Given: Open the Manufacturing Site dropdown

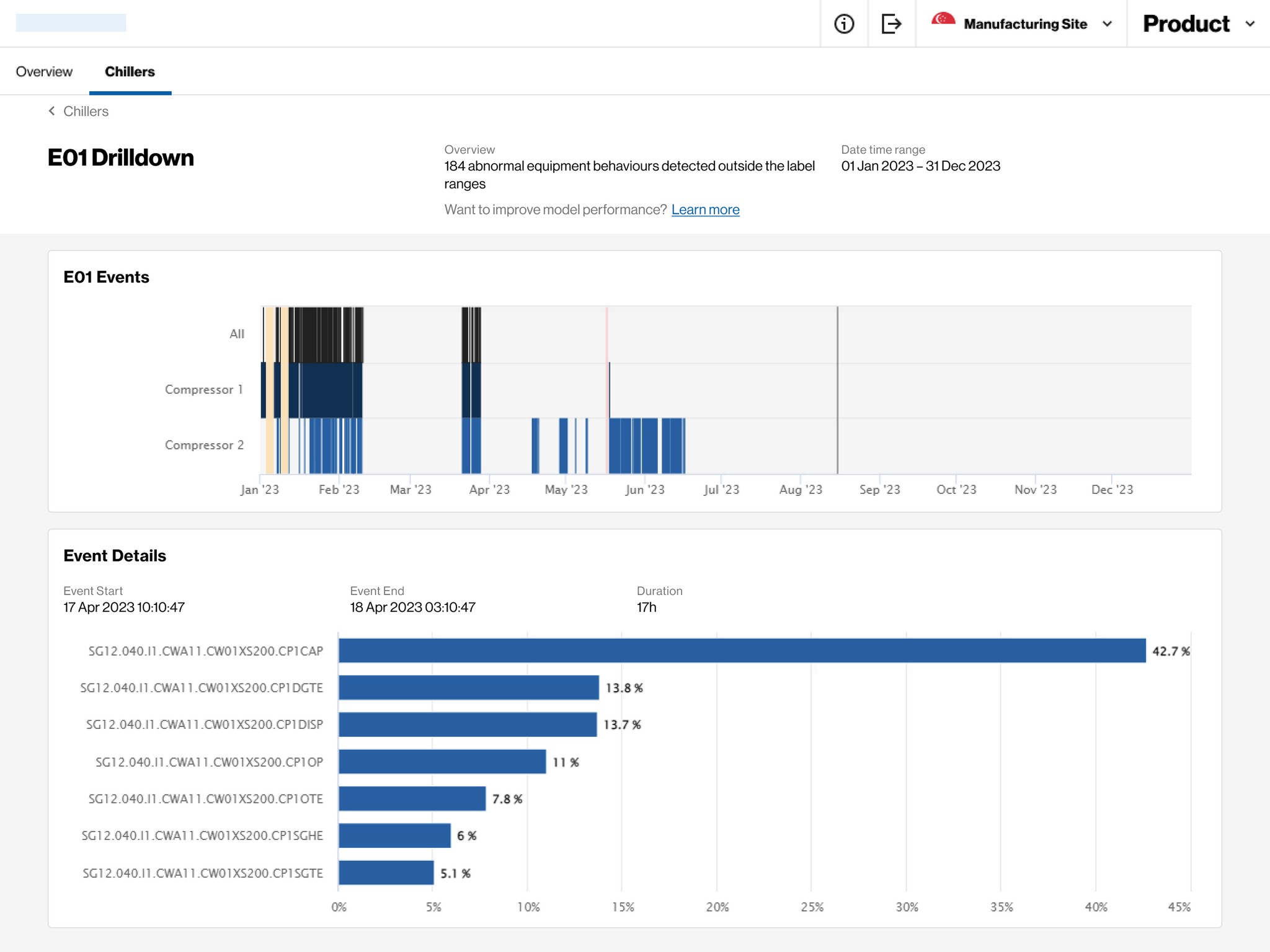Looking at the screenshot, I should click(1024, 24).
